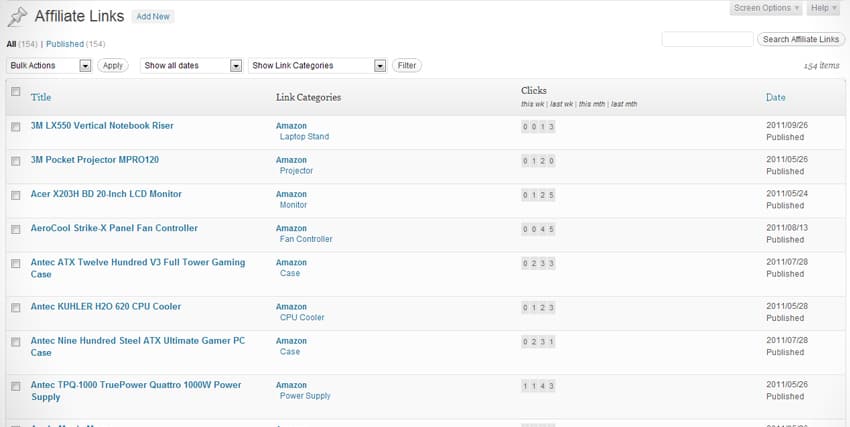Tick the select-all checkbox in table header
850x427 pixels.
pos(15,92)
